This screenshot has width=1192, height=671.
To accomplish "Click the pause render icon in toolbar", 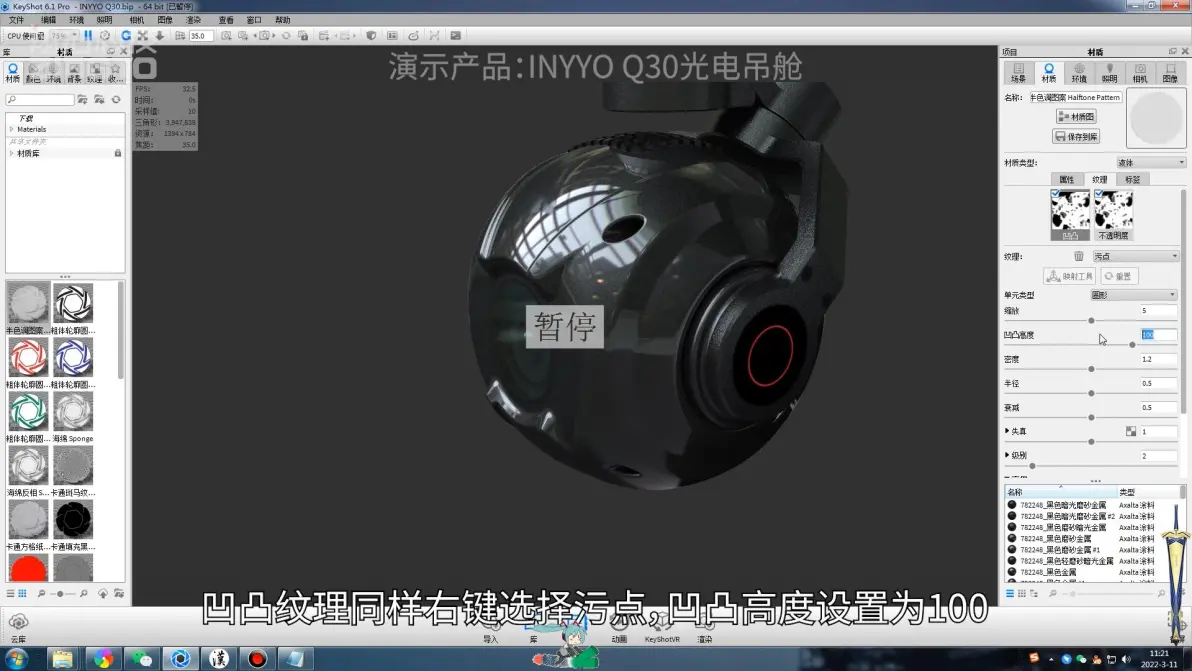I will tap(88, 36).
